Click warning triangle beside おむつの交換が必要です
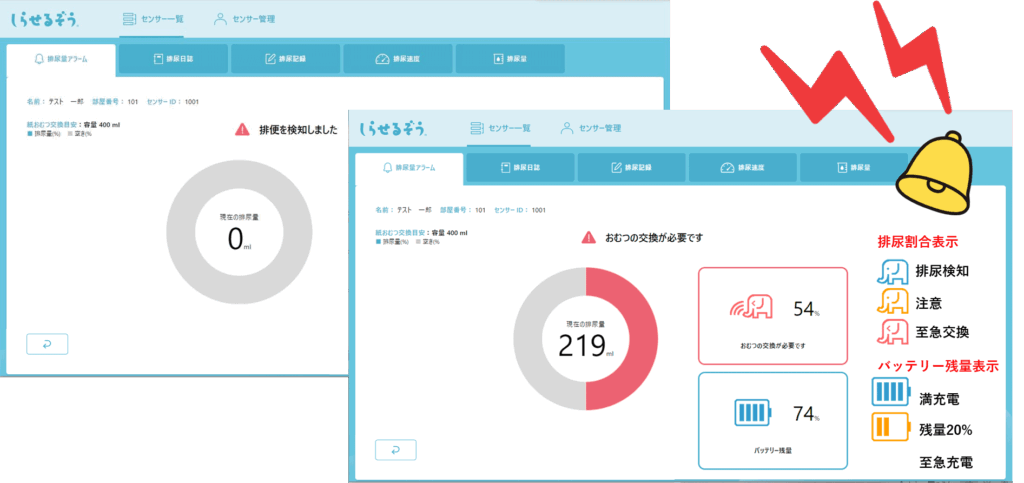 point(589,238)
